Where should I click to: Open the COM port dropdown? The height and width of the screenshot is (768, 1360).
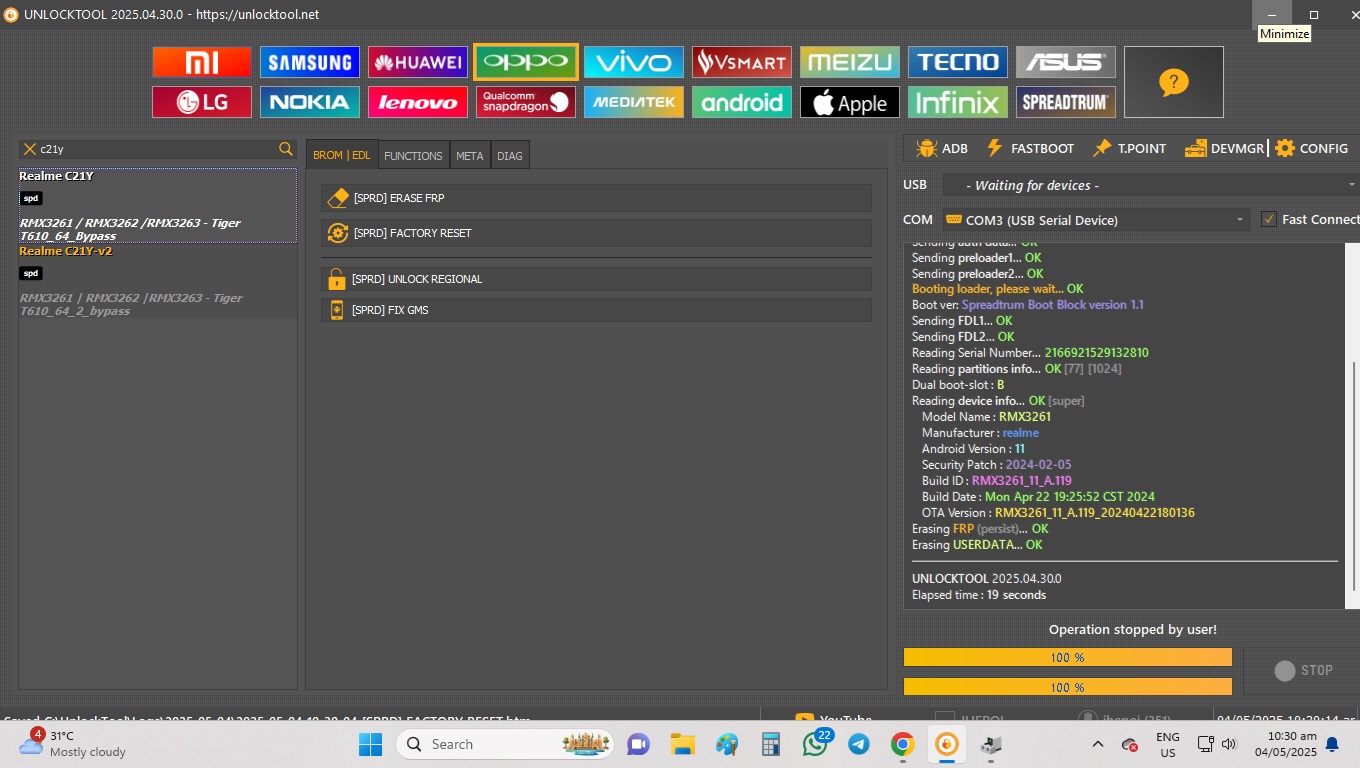point(1095,220)
